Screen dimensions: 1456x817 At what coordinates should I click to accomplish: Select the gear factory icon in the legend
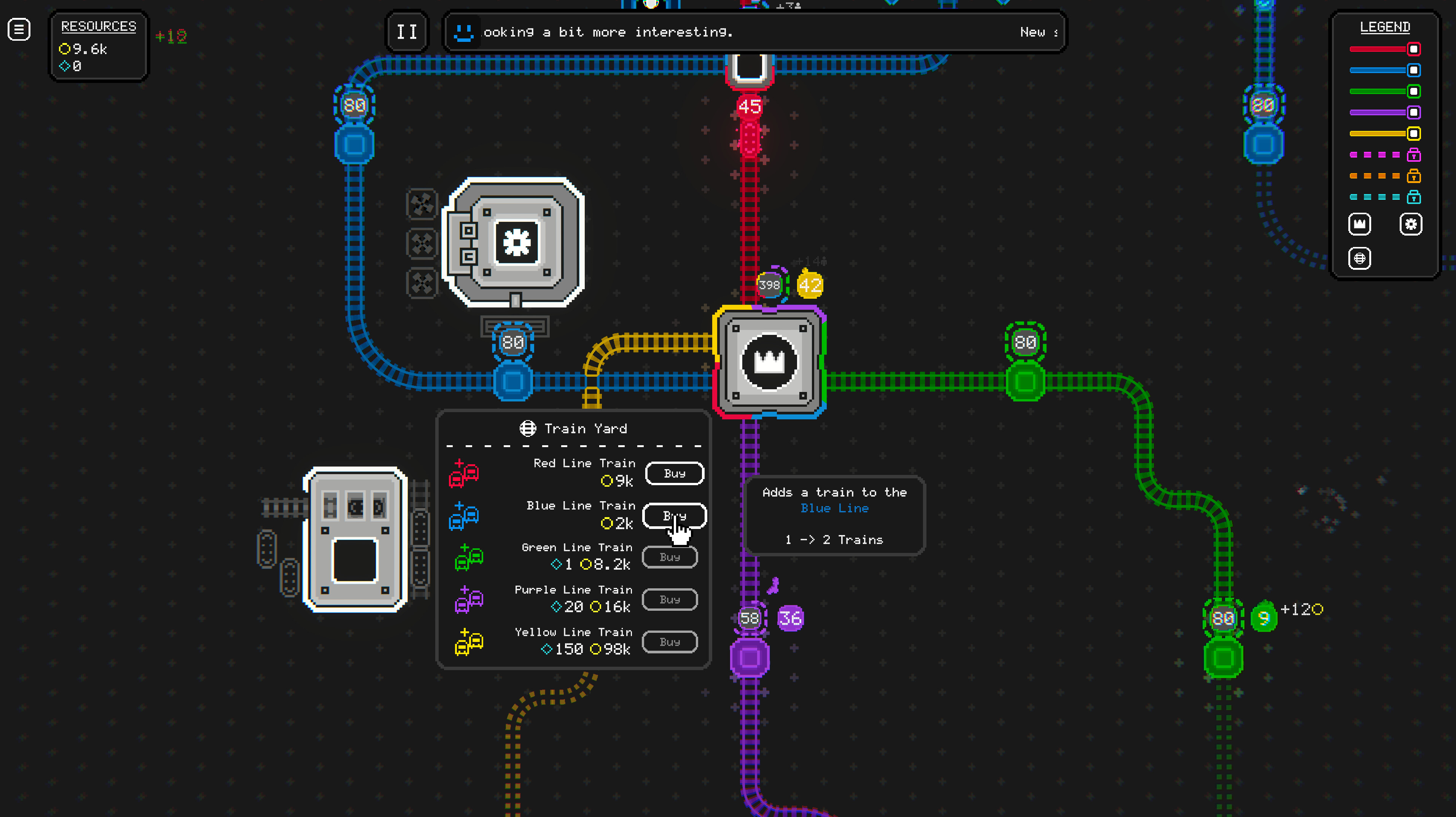[1411, 225]
